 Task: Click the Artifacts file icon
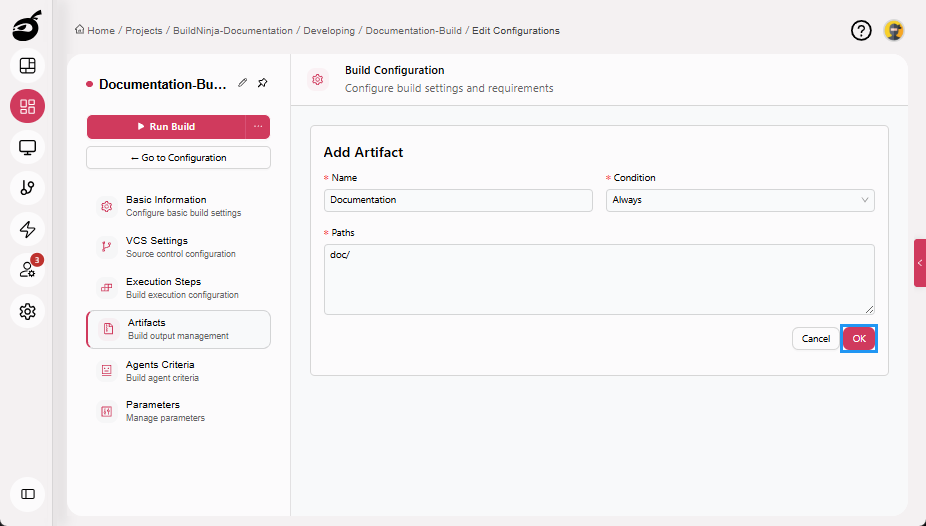click(x=109, y=329)
